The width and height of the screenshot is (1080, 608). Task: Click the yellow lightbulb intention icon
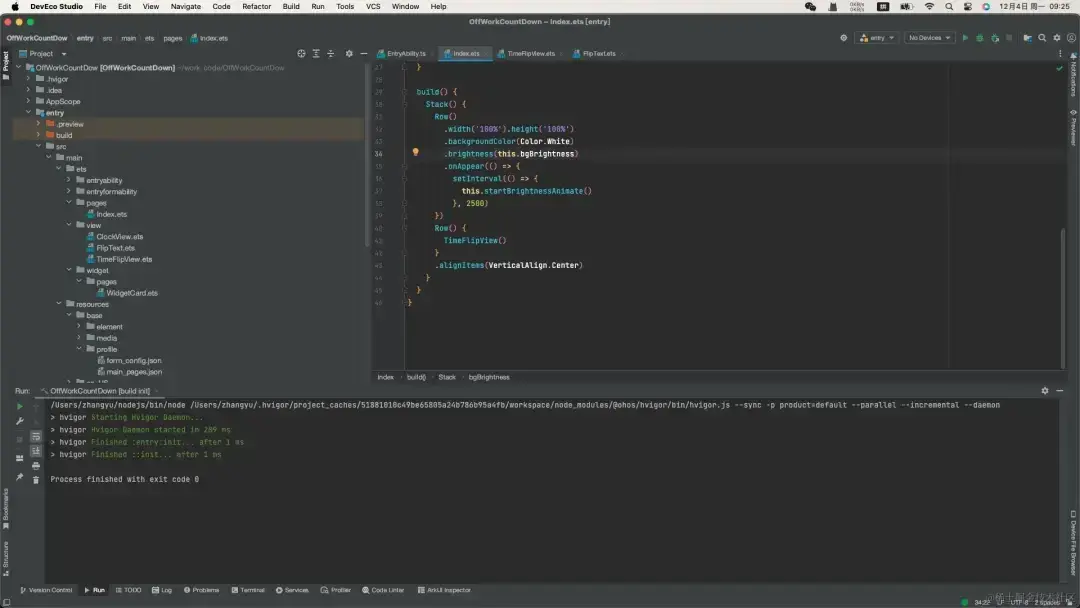[x=415, y=152]
